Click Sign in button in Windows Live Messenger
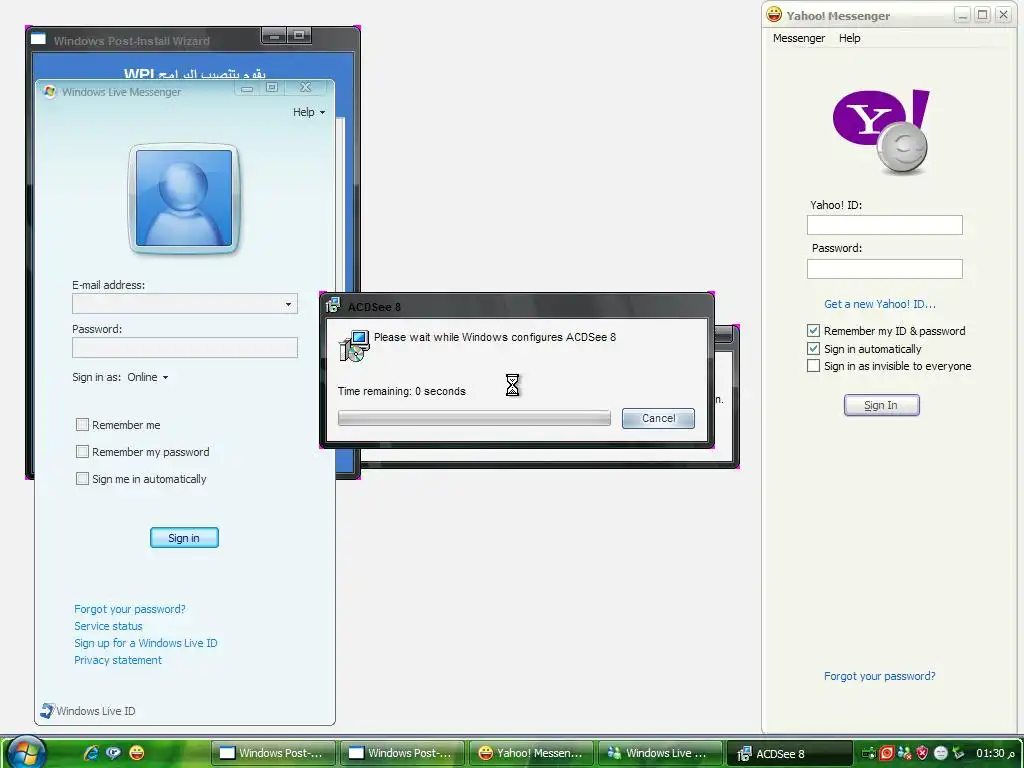Screen dimensions: 1024x768 click(x=184, y=537)
